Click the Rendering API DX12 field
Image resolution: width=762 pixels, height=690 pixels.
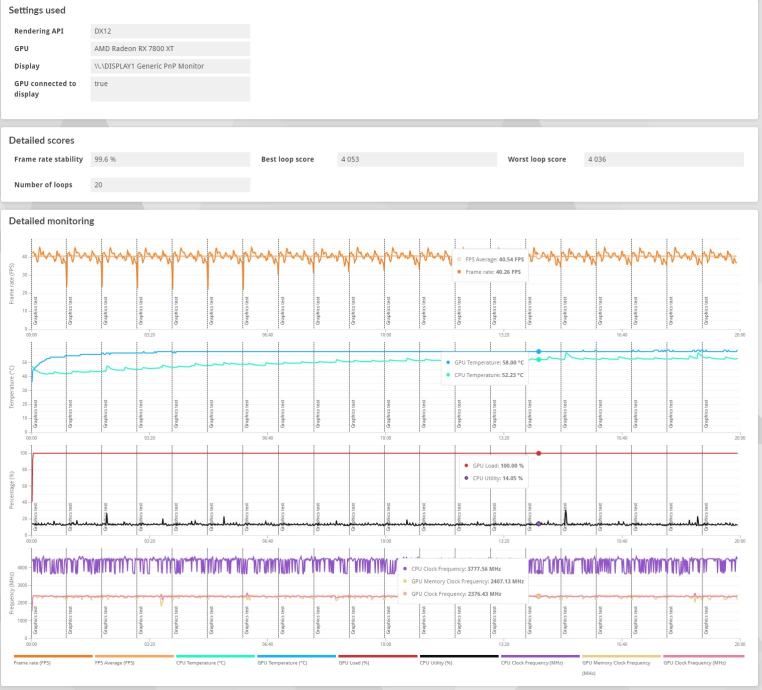pyautogui.click(x=171, y=31)
